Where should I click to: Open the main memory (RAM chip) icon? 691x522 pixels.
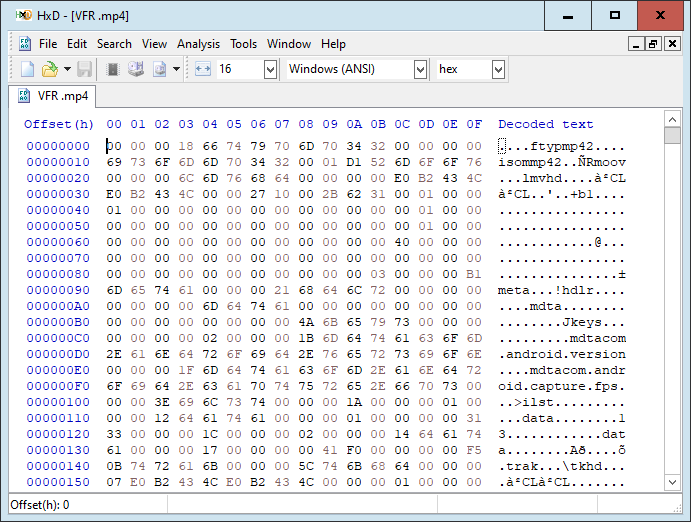(113, 69)
